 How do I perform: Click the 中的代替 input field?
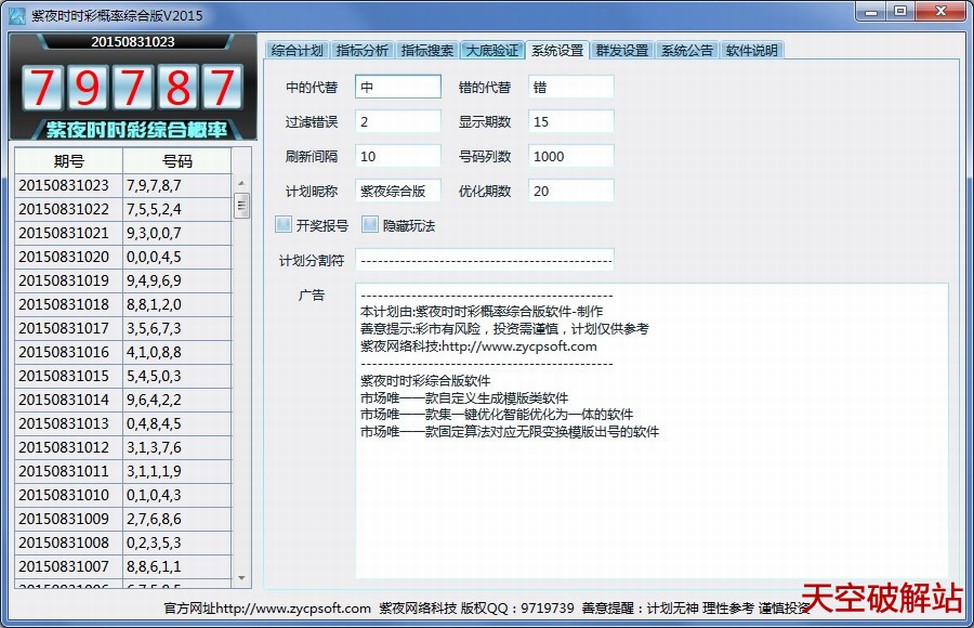pyautogui.click(x=397, y=86)
